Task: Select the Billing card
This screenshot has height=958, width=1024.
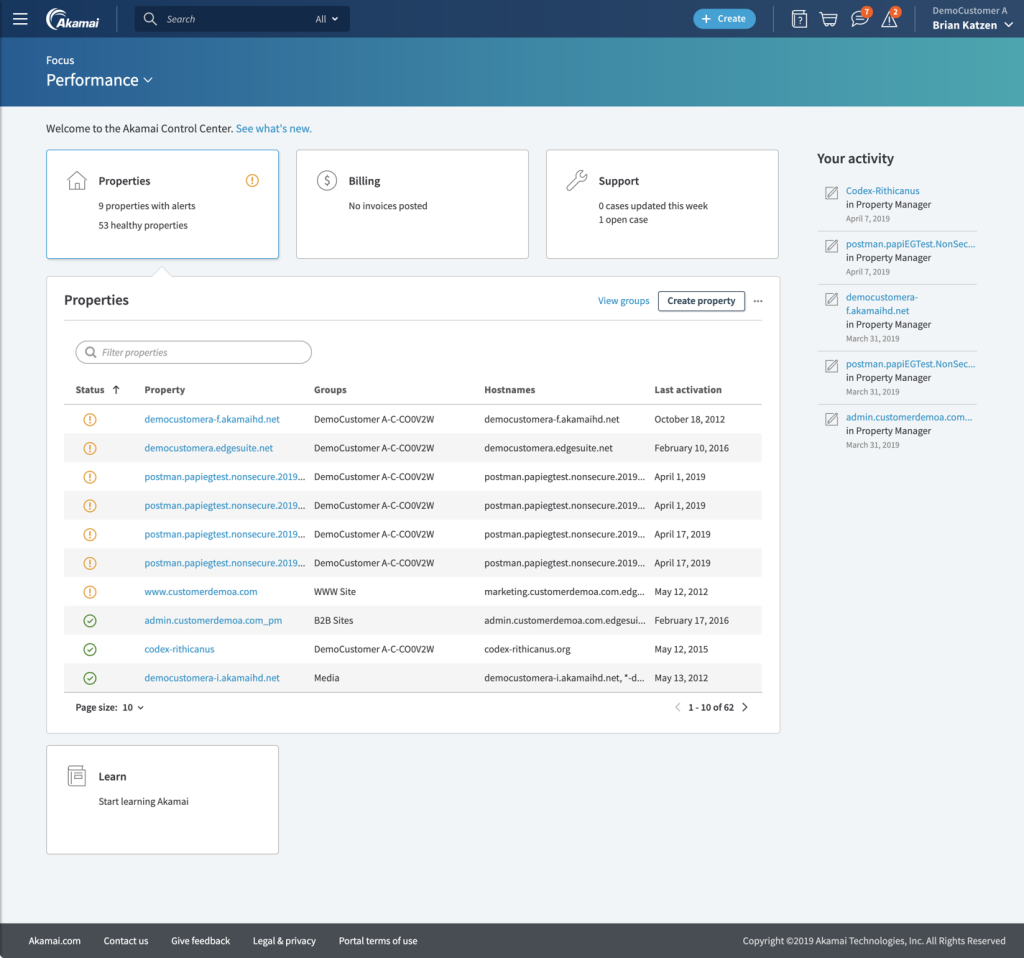Action: coord(412,204)
